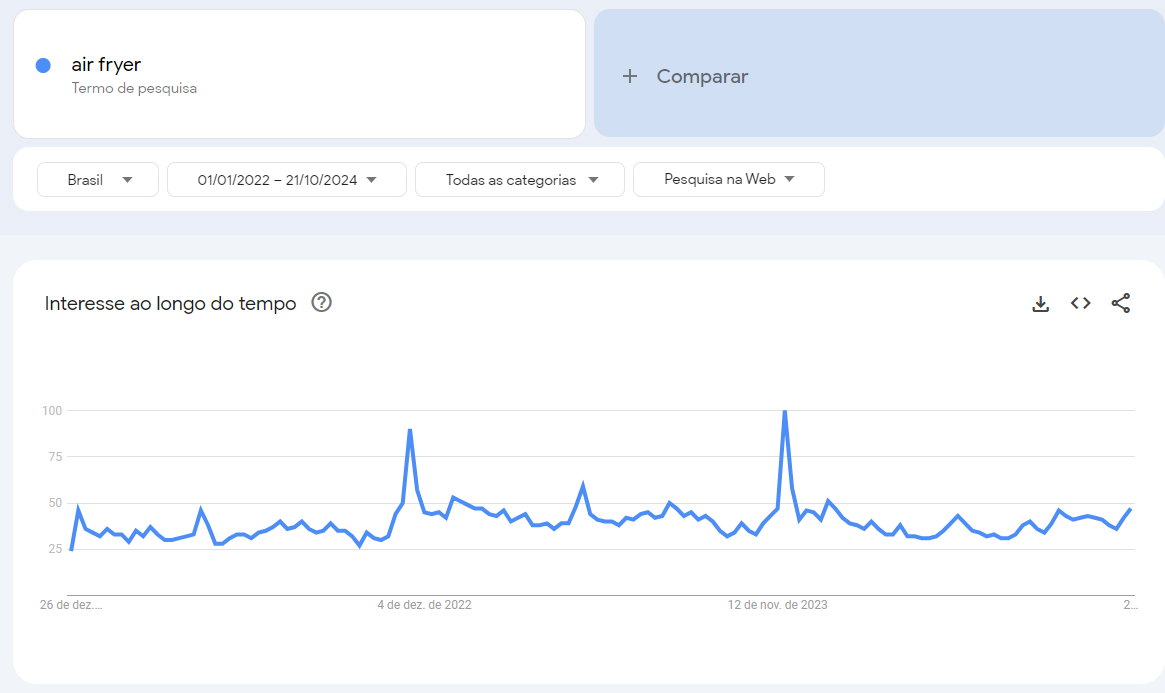Click the 26 de dez. axis label
Screen dimensions: 1165x693
[71, 604]
